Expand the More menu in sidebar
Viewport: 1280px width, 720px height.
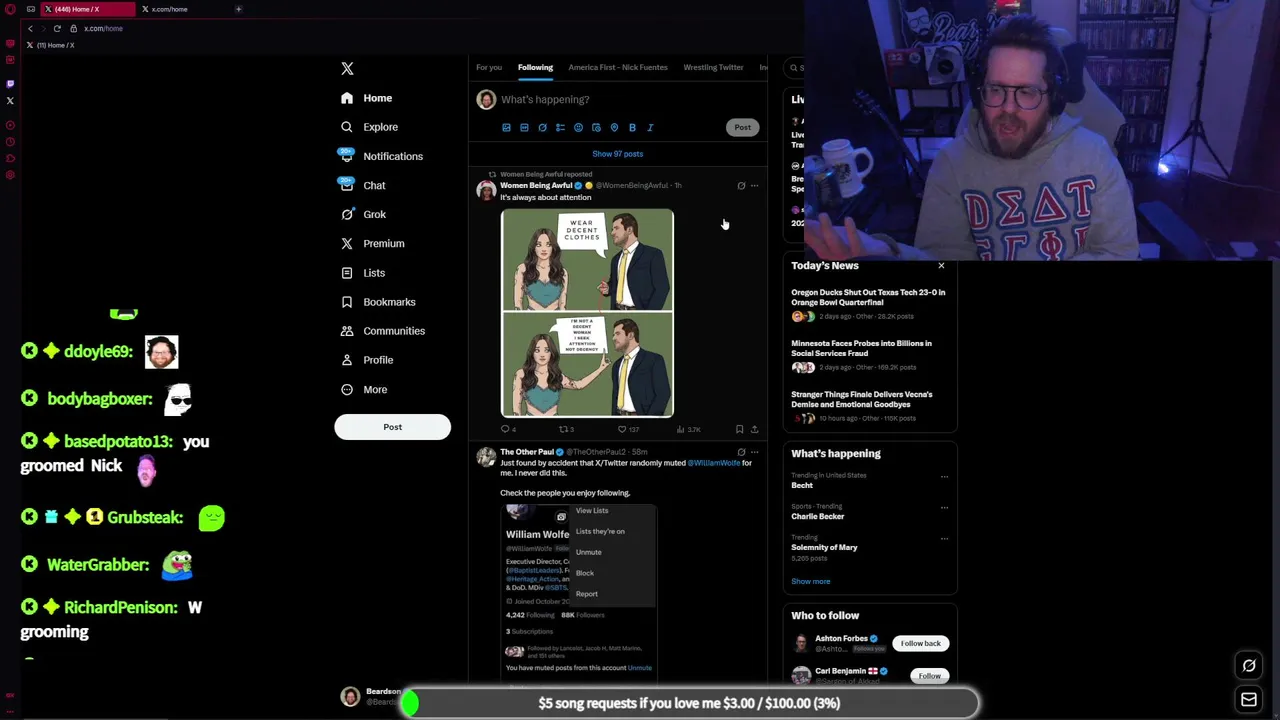pyautogui.click(x=364, y=389)
